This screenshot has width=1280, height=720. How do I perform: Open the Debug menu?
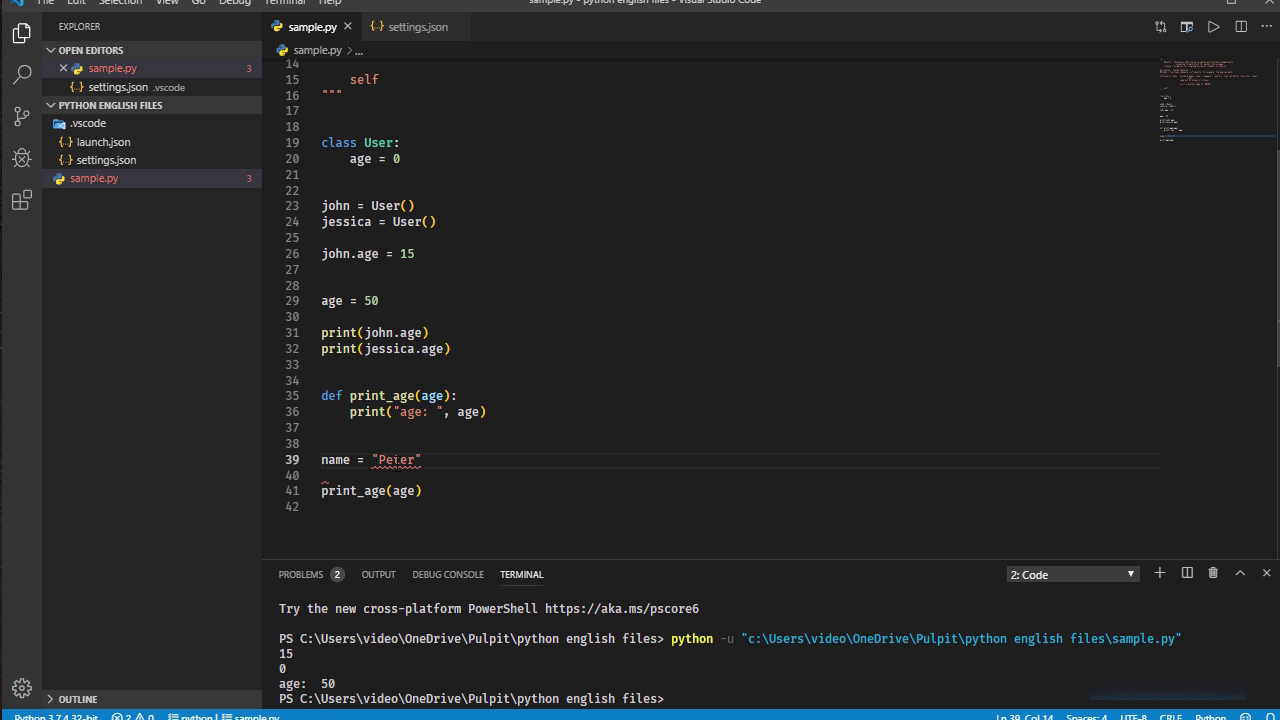click(234, 3)
